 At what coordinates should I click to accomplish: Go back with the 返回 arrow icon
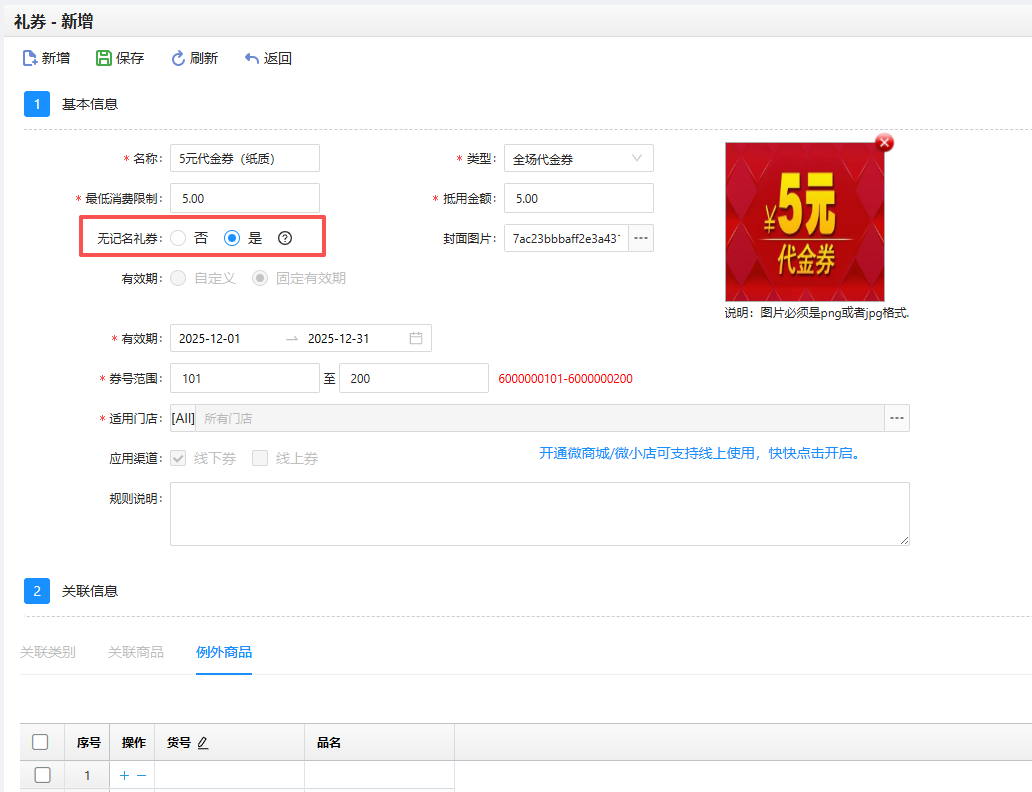click(252, 59)
